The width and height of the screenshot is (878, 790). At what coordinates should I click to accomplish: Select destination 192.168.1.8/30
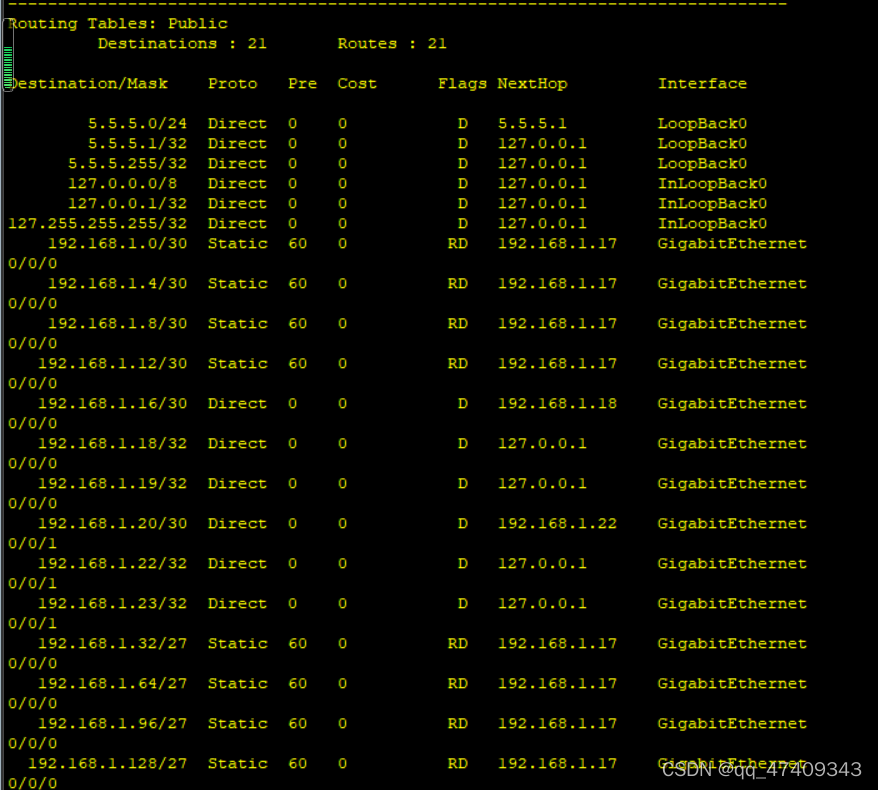pos(118,324)
